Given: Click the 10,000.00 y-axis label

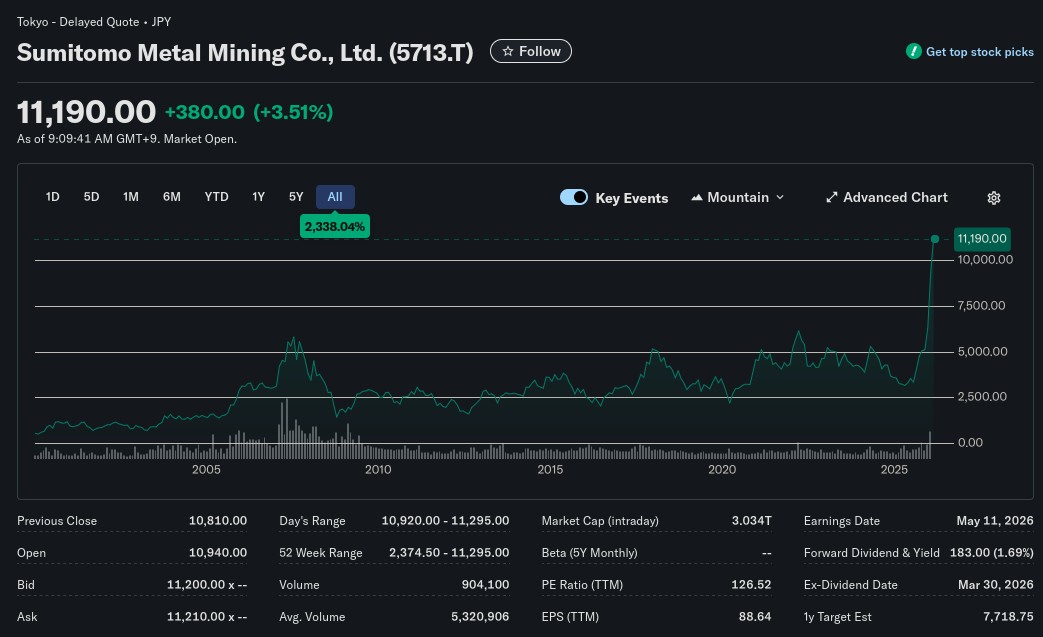Looking at the screenshot, I should point(985,260).
